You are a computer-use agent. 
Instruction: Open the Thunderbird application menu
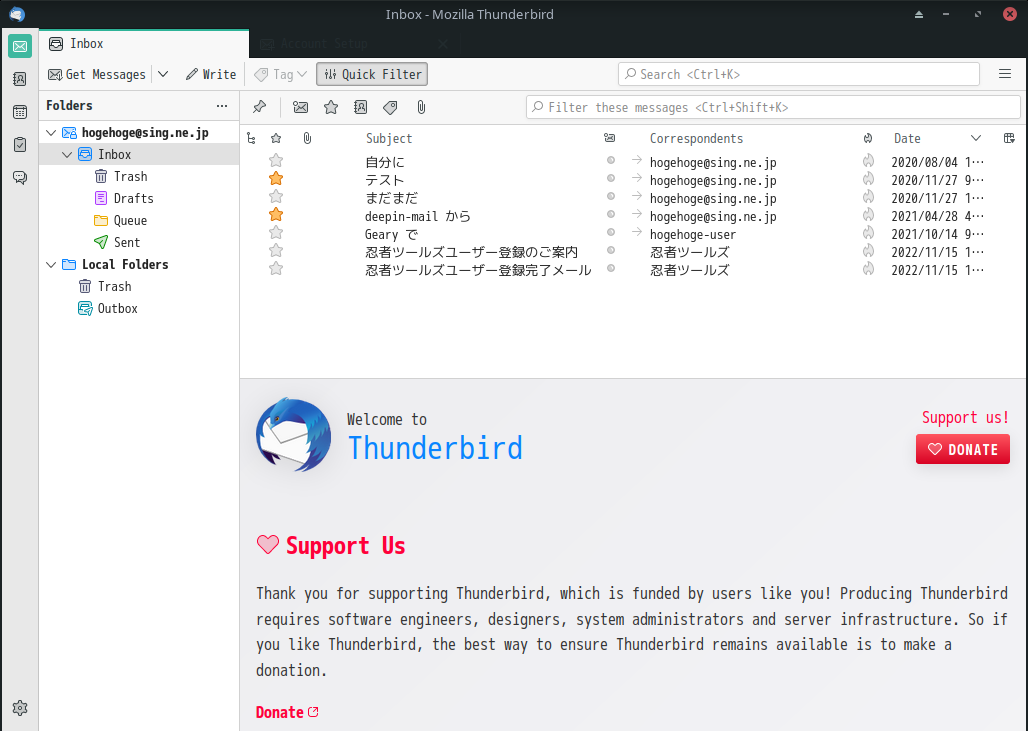coord(1005,74)
